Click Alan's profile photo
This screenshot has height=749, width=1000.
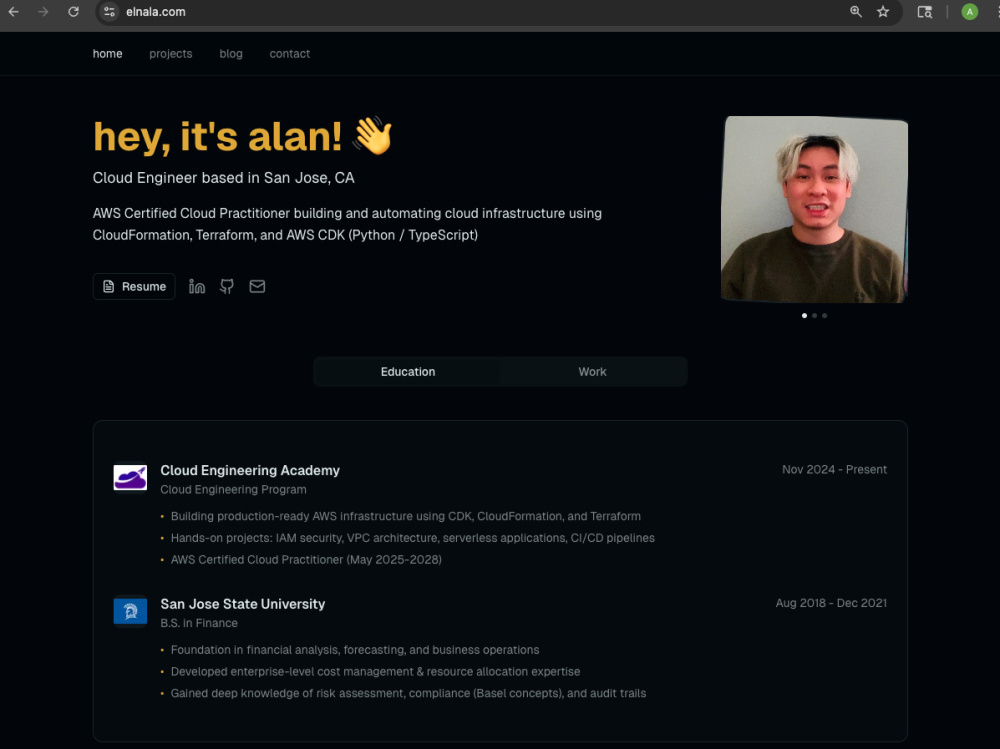point(814,209)
